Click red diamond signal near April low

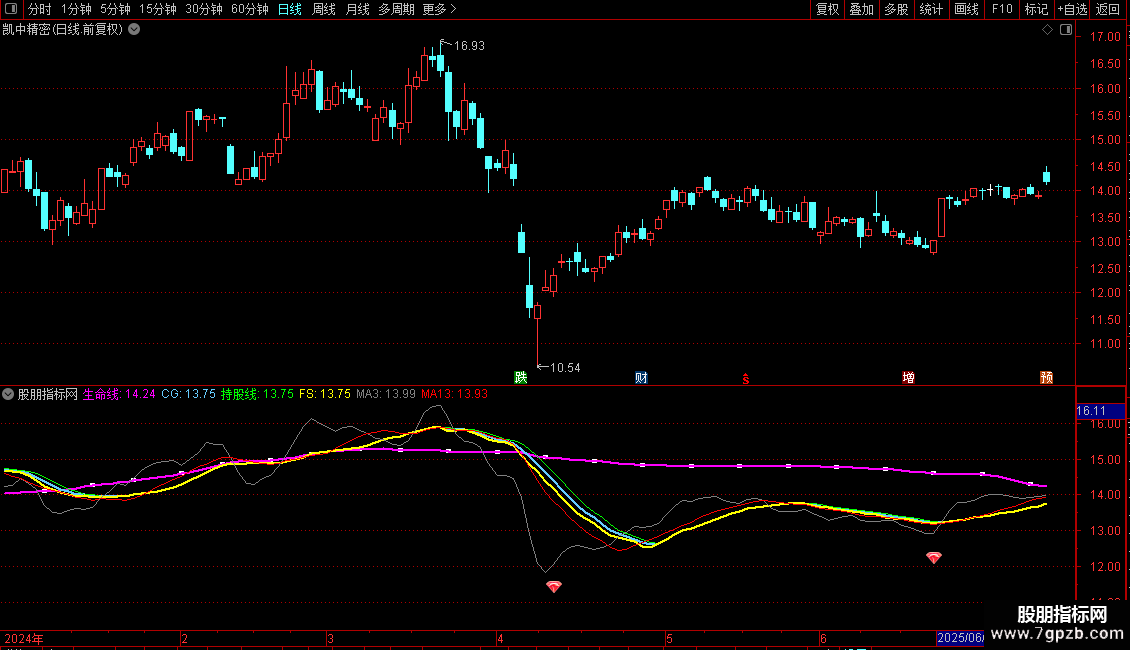point(553,587)
